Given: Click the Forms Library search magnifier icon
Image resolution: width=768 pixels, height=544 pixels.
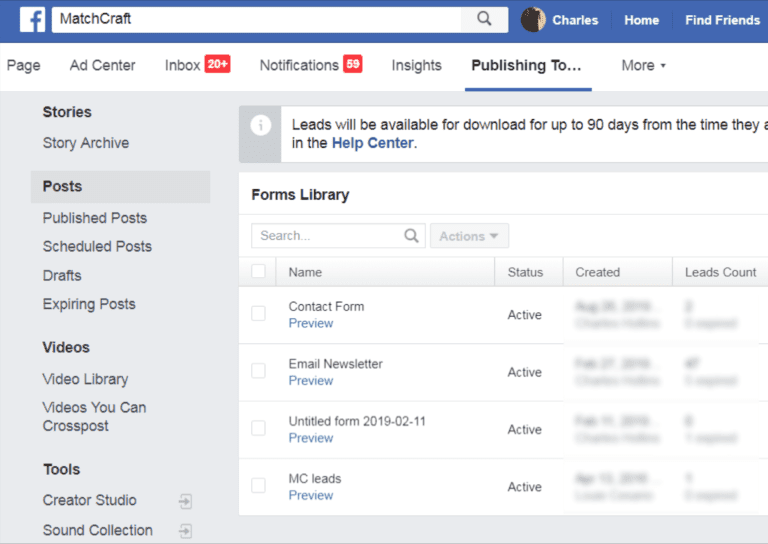Looking at the screenshot, I should 411,236.
